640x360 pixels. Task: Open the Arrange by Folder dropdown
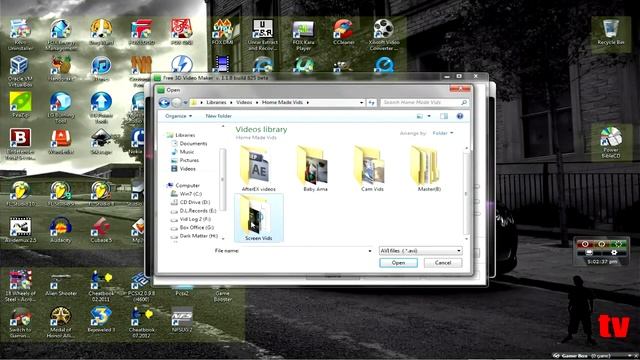443,133
